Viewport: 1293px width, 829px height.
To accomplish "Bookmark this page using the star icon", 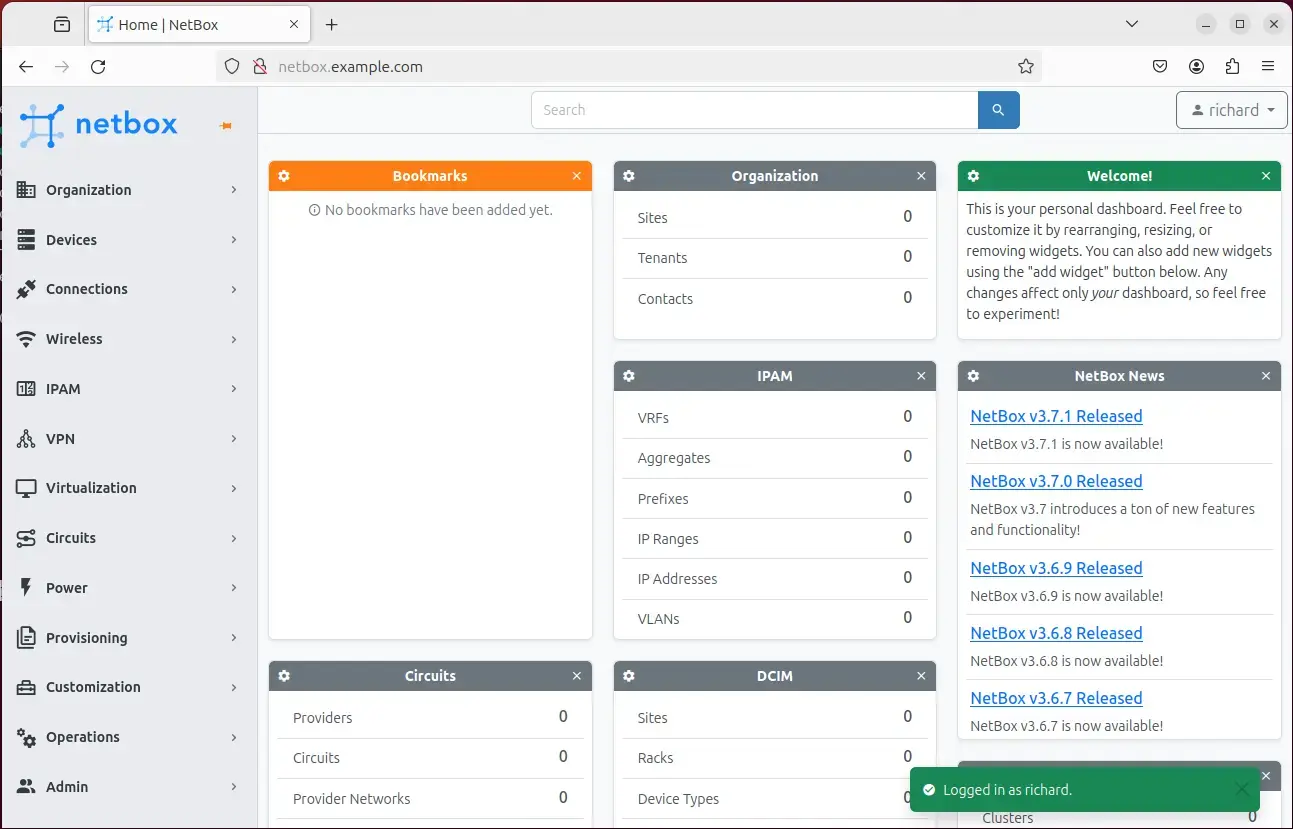I will 1025,67.
